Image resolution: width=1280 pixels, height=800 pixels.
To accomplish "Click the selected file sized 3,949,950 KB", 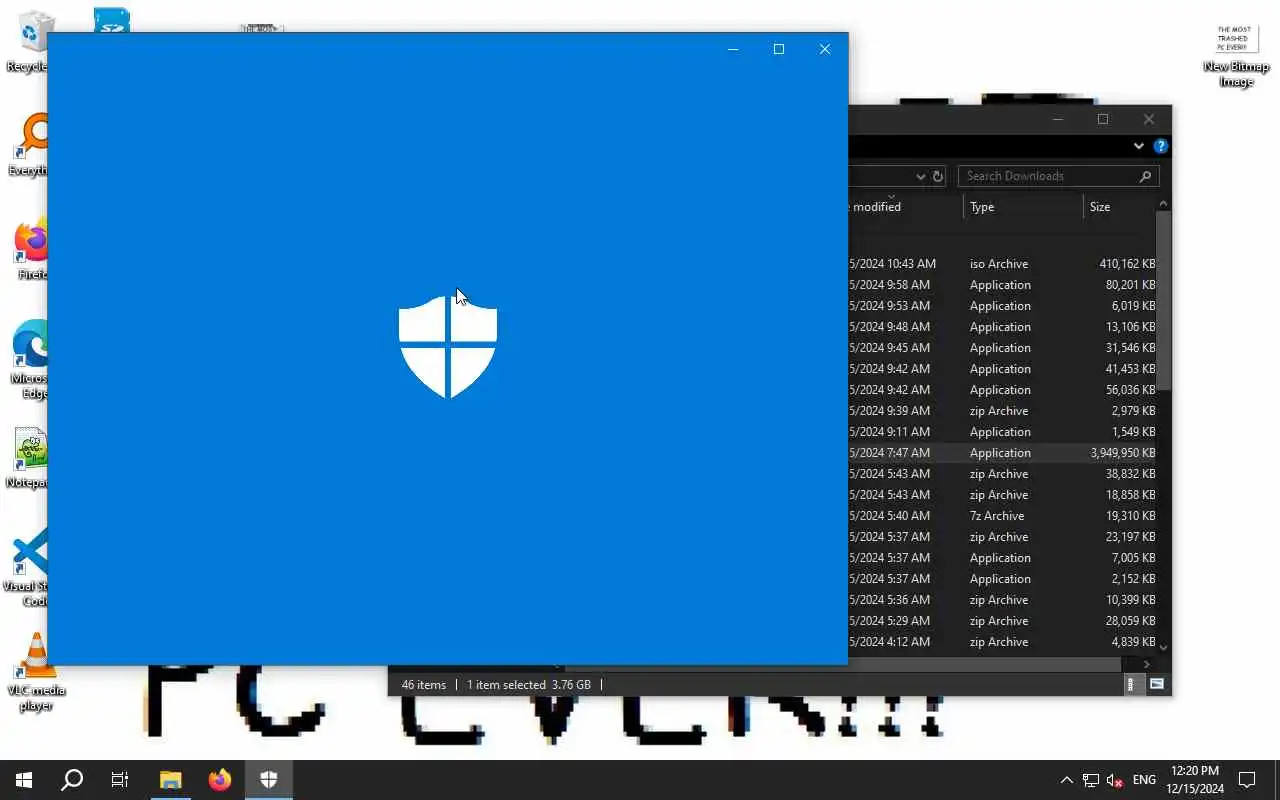I will [1002, 453].
